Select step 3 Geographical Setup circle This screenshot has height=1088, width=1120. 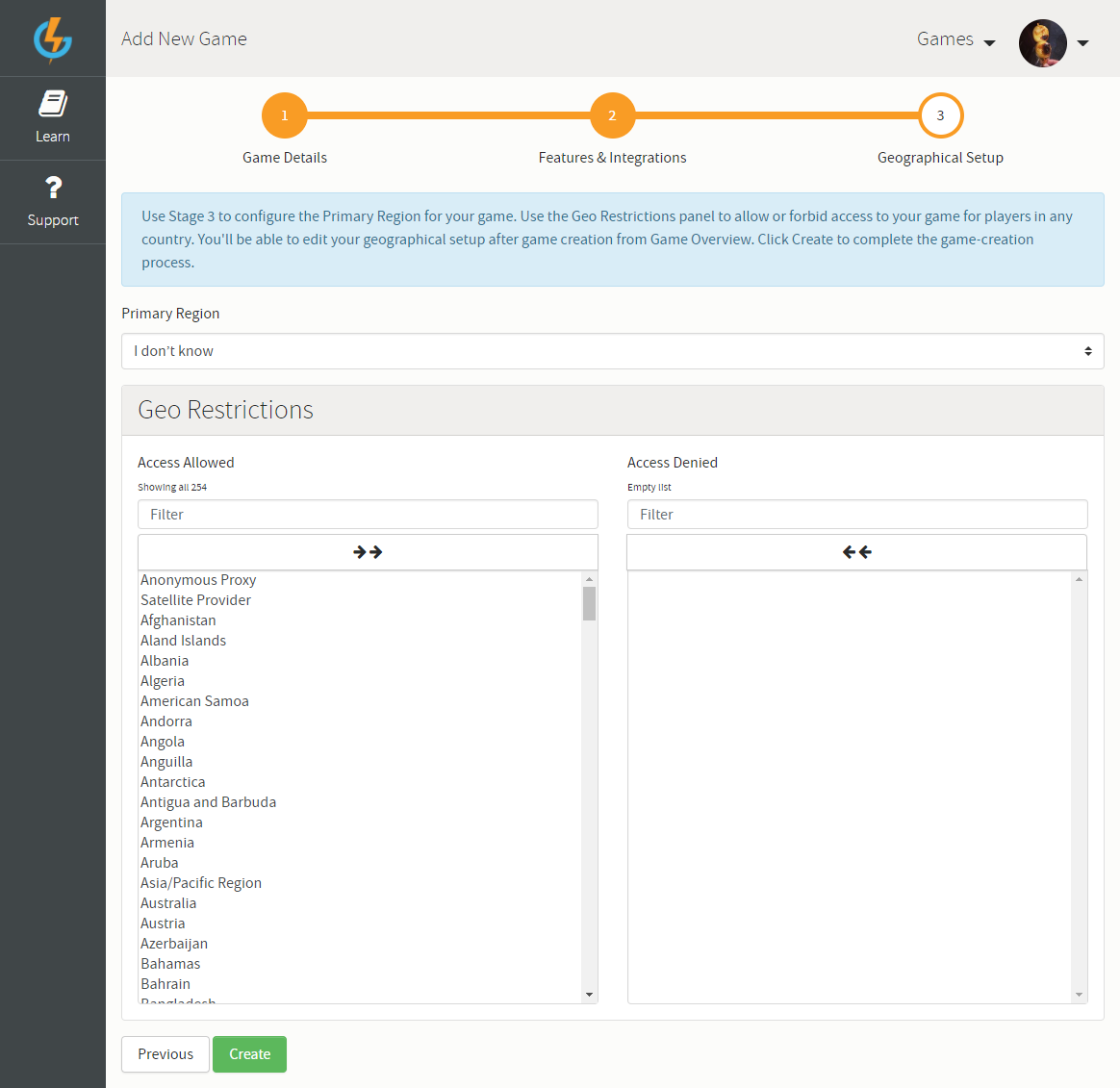940,115
